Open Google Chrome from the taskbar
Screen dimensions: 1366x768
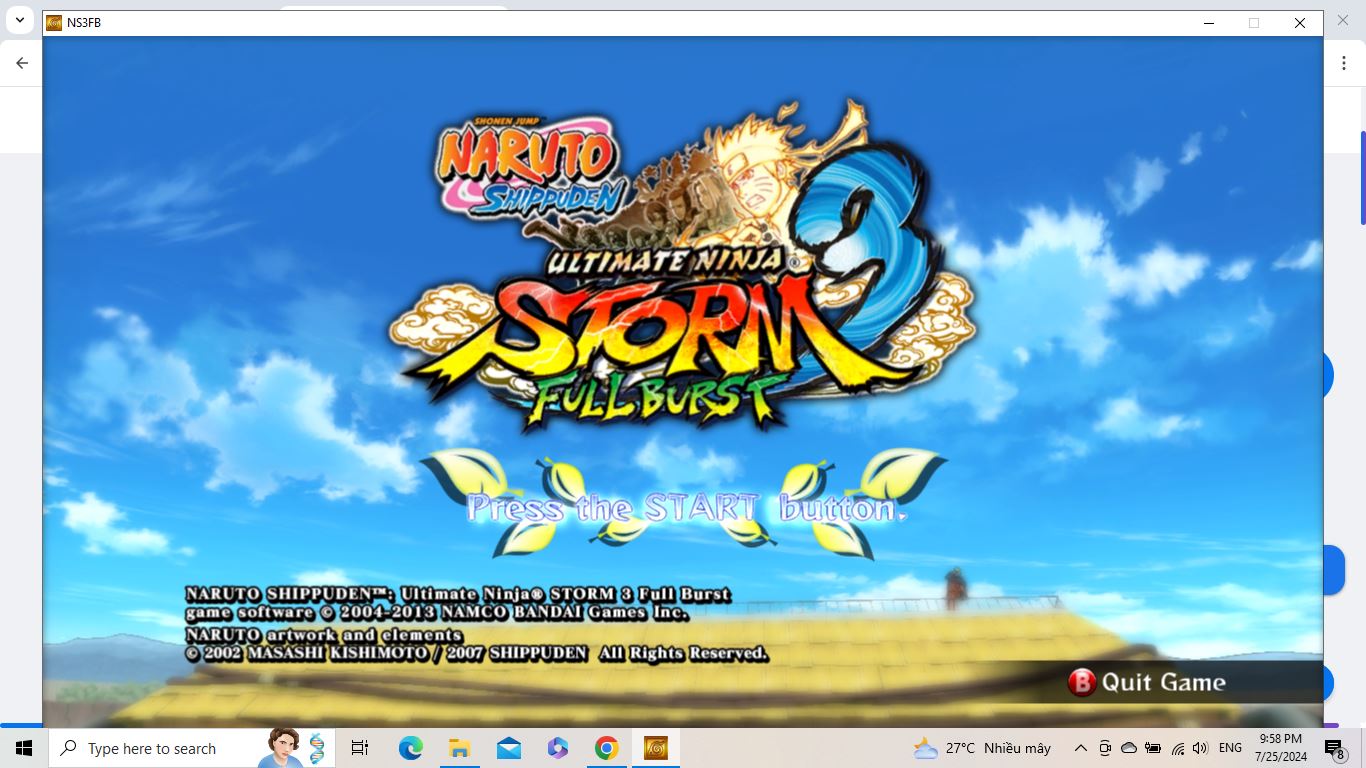[606, 748]
